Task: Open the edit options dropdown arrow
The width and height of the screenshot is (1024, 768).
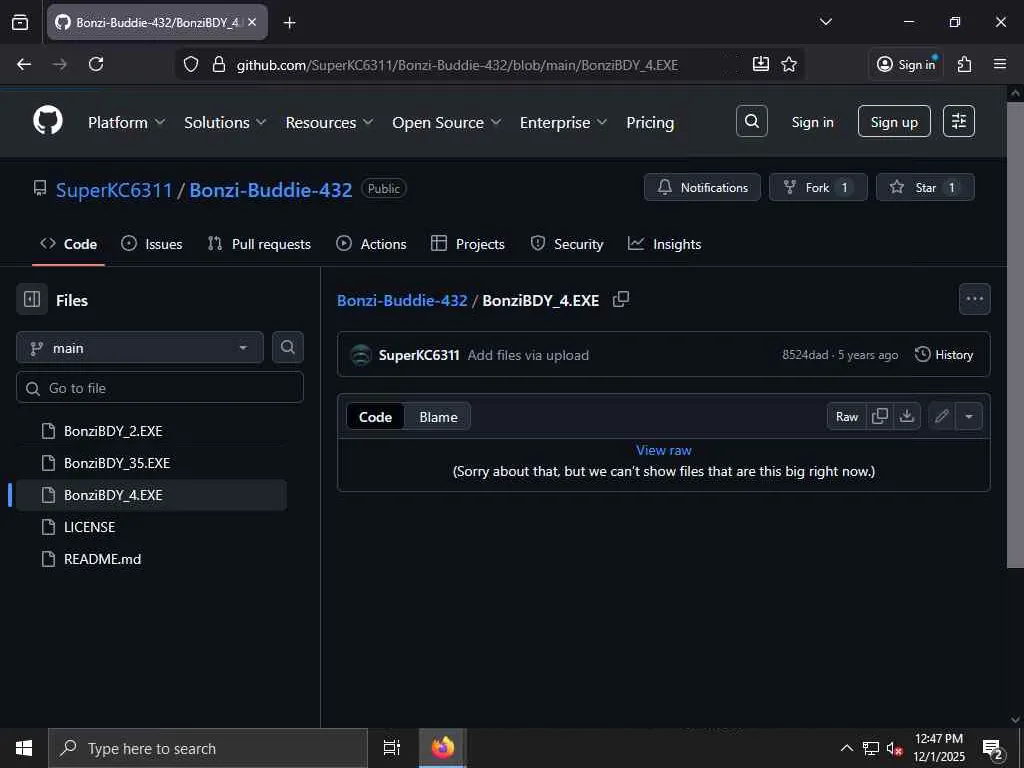Action: coord(968,417)
